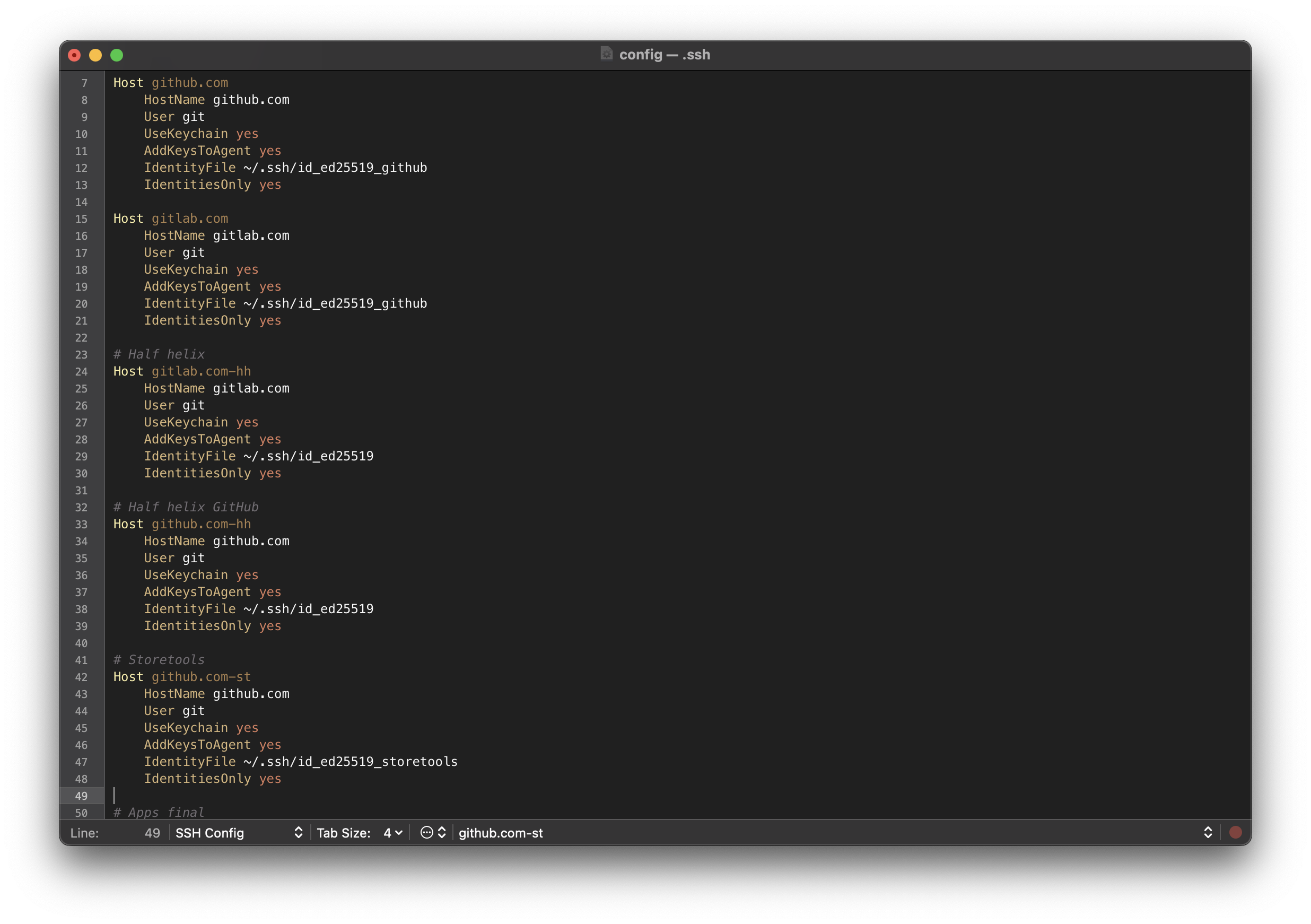Click 'HostName github.com' on line 43

coord(216,694)
